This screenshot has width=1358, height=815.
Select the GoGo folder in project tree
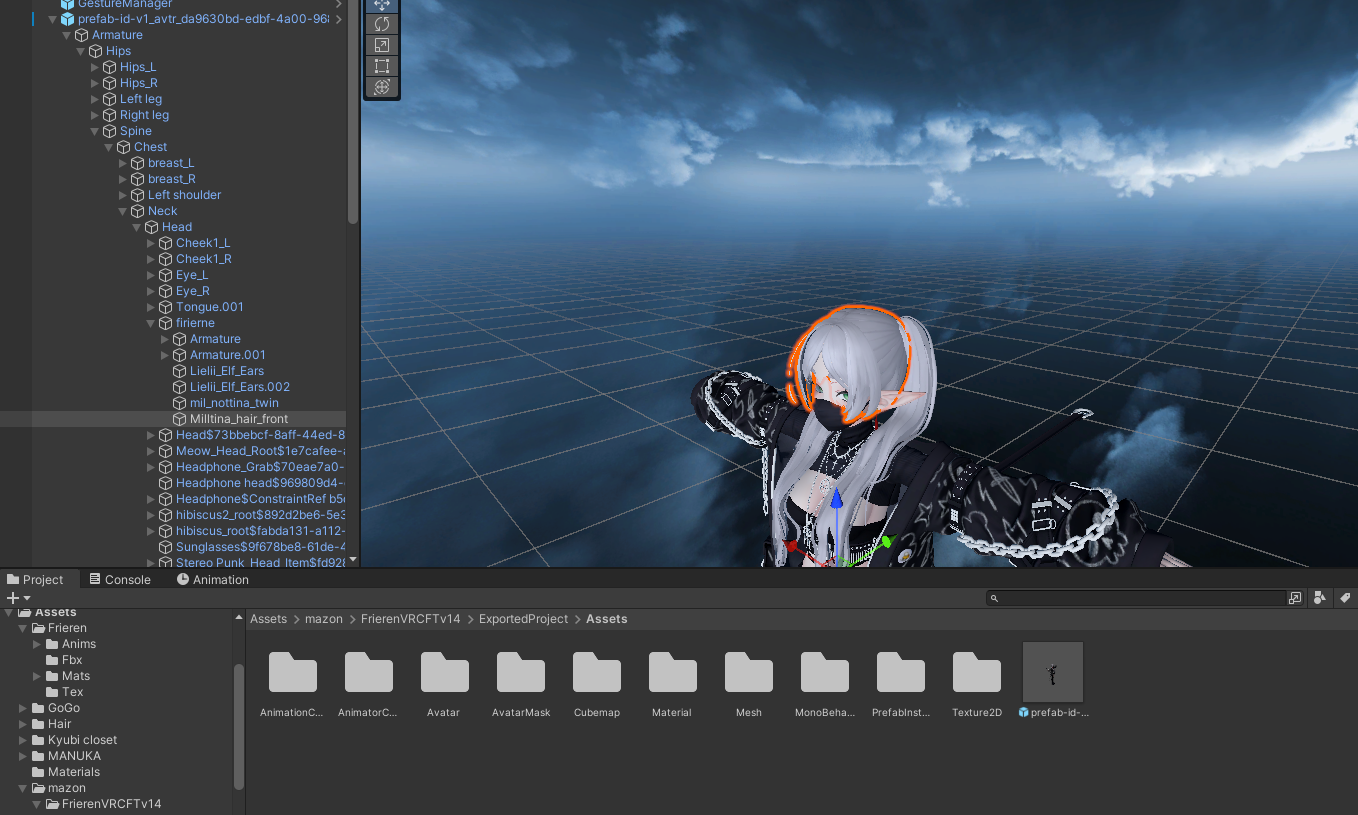(63, 708)
